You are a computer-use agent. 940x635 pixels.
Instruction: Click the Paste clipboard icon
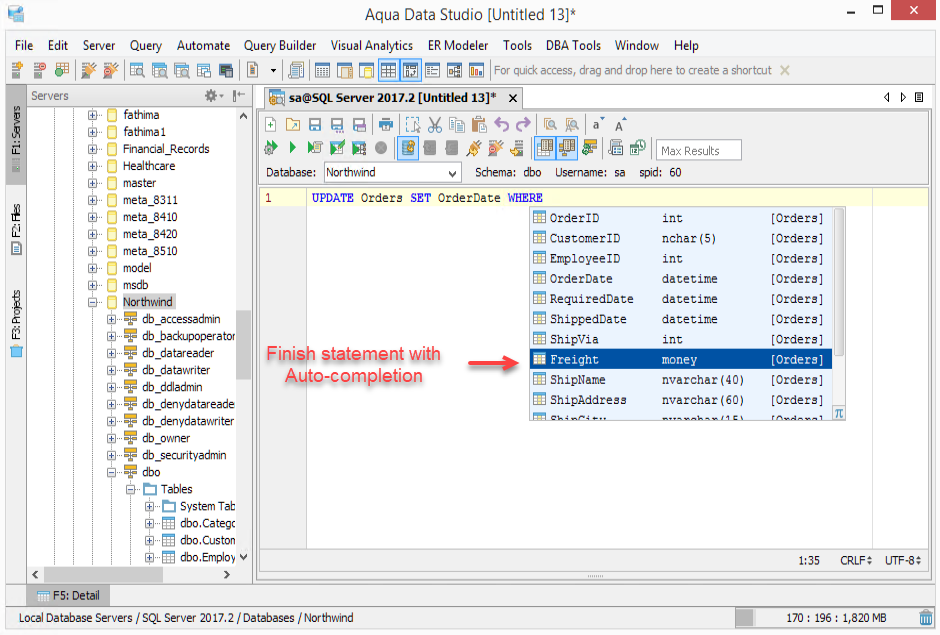click(478, 125)
